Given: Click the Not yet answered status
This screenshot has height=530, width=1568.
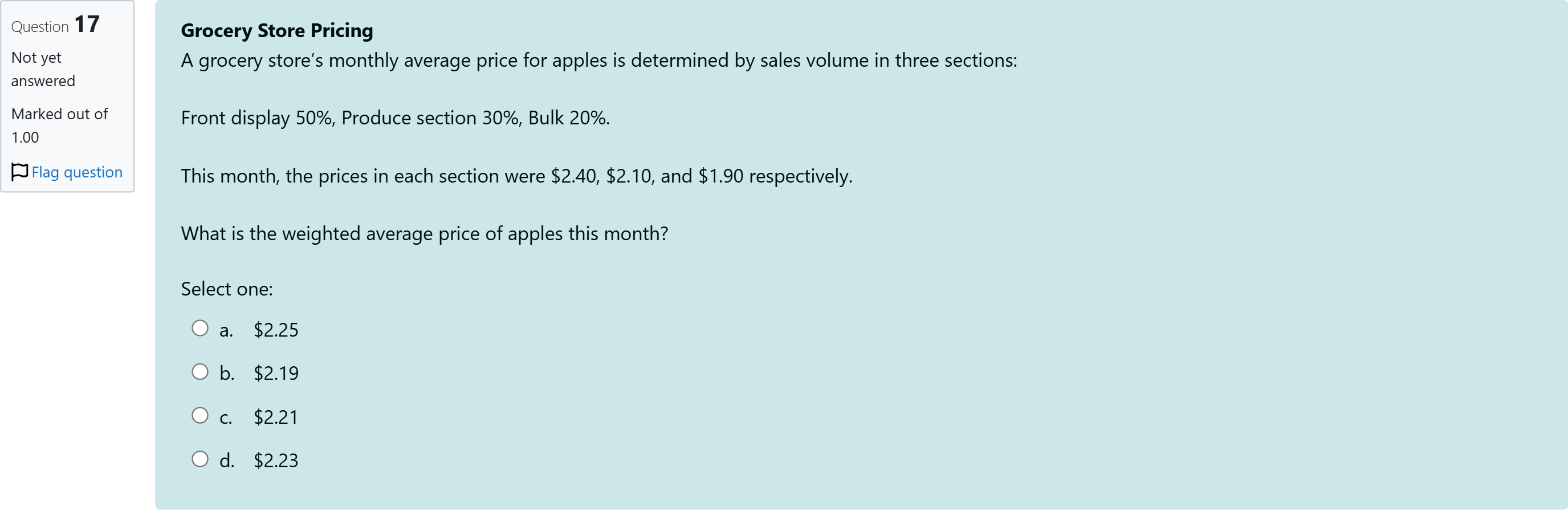Looking at the screenshot, I should (x=43, y=69).
